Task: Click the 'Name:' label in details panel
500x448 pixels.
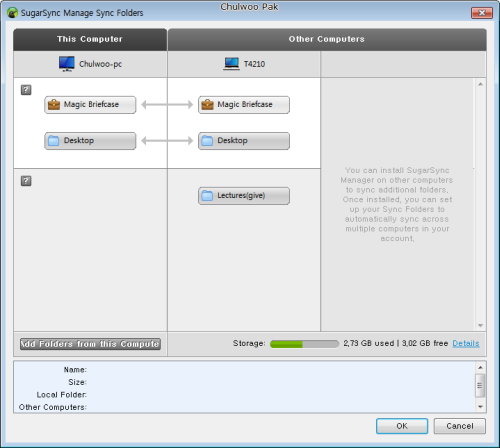Action: tap(75, 370)
